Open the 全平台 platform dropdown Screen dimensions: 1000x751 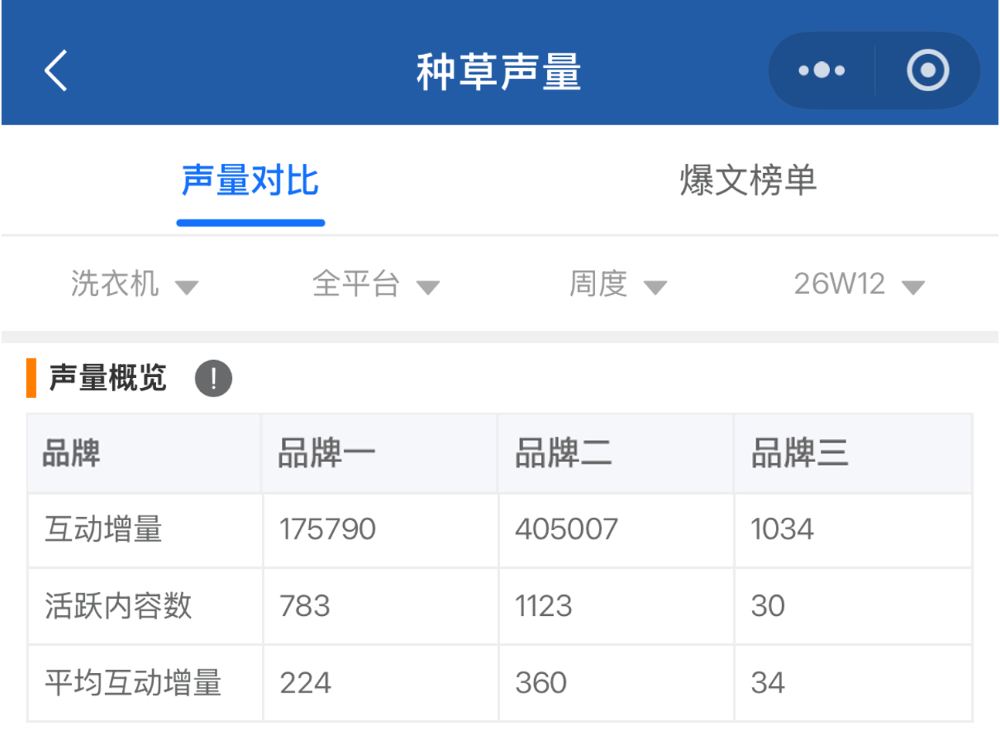point(375,285)
